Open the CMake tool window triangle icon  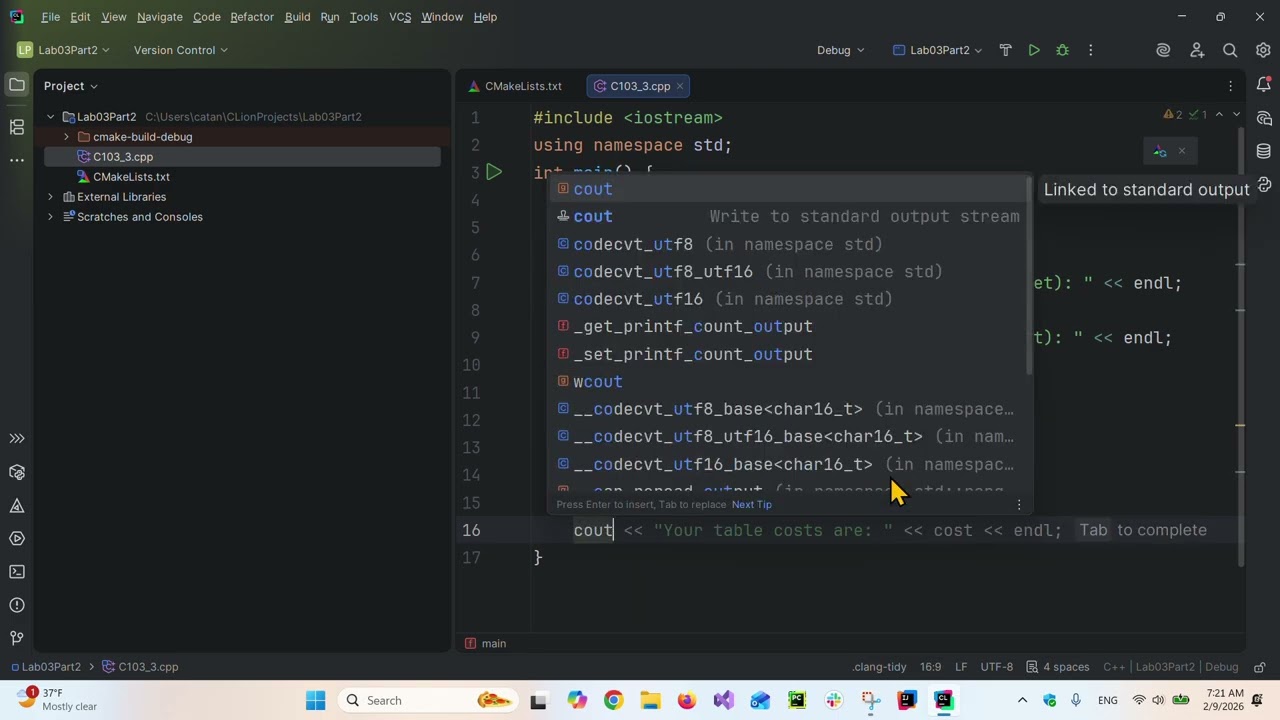(17, 505)
